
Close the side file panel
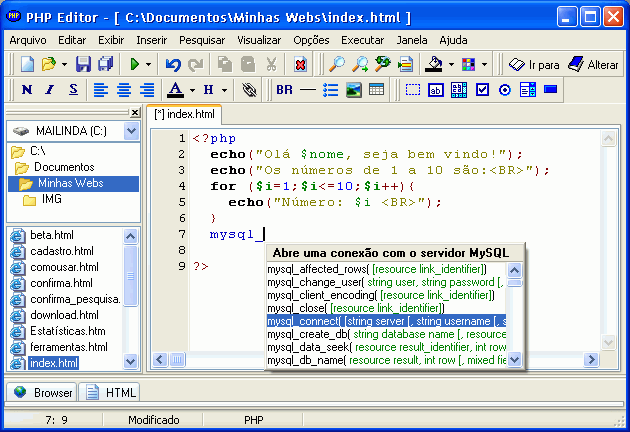tap(135, 113)
